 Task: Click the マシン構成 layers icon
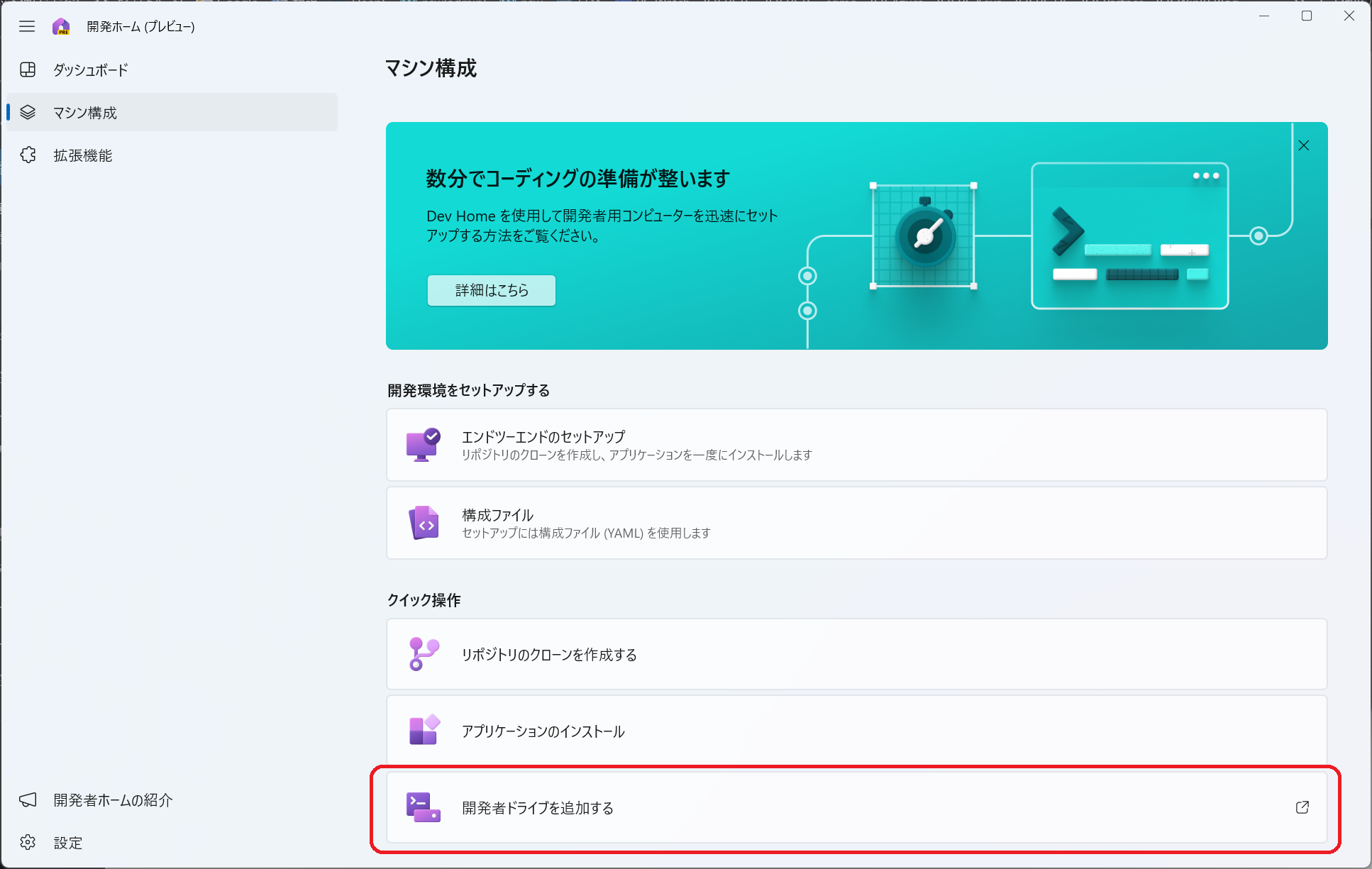(x=28, y=112)
